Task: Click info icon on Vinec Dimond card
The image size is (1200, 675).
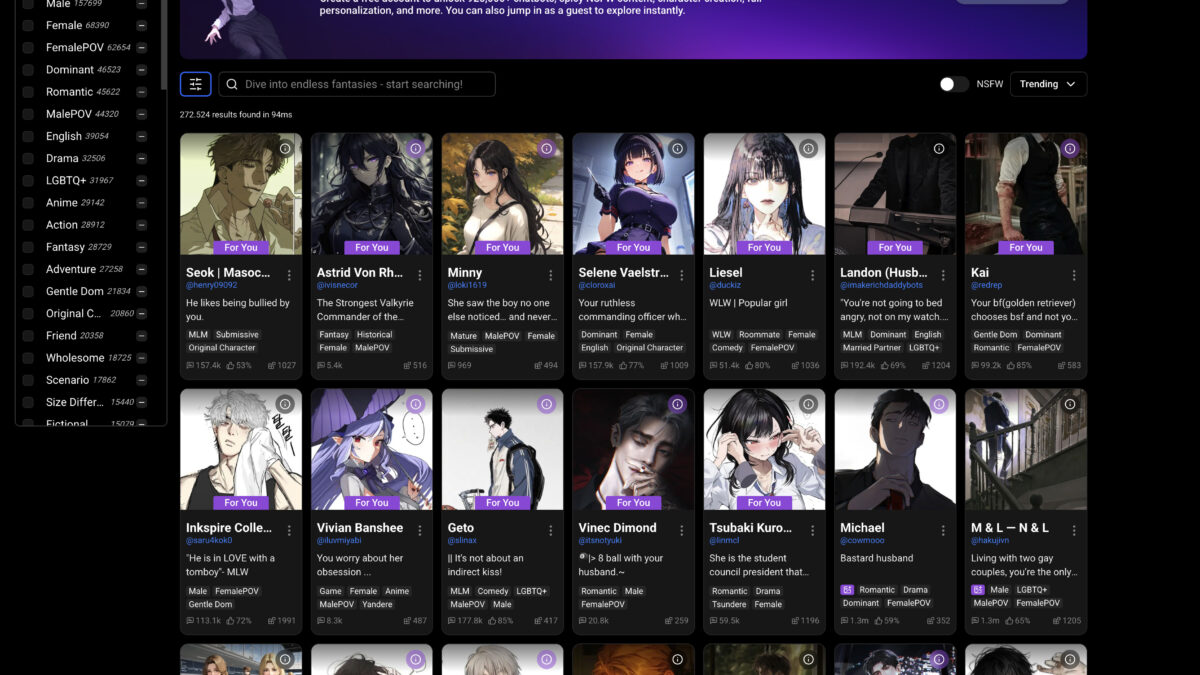Action: 677,405
